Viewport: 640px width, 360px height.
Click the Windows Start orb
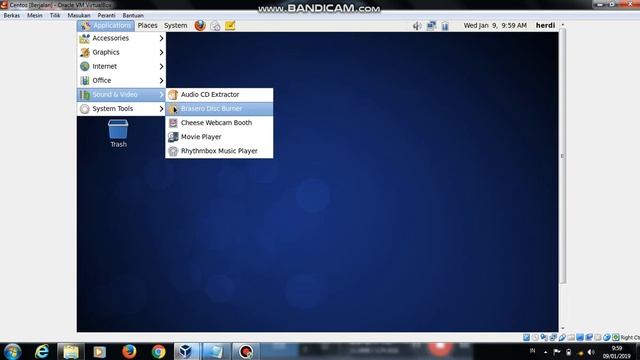pyautogui.click(x=12, y=351)
